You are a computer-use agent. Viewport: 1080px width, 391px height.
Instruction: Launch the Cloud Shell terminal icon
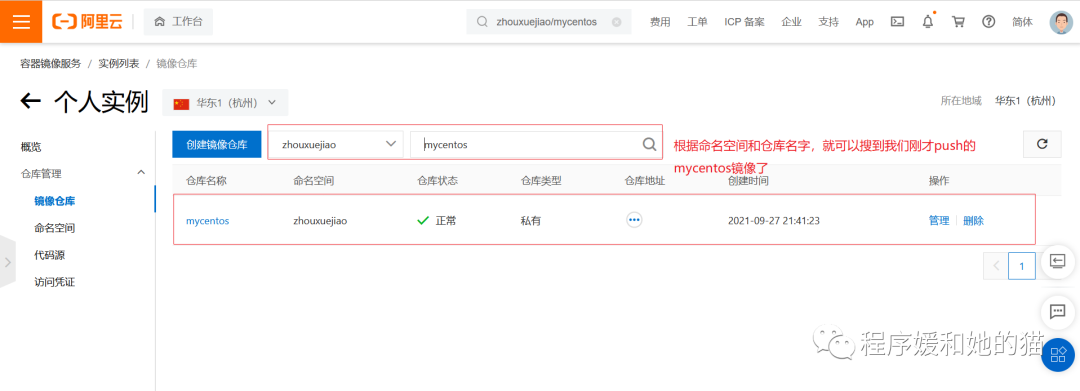[897, 21]
